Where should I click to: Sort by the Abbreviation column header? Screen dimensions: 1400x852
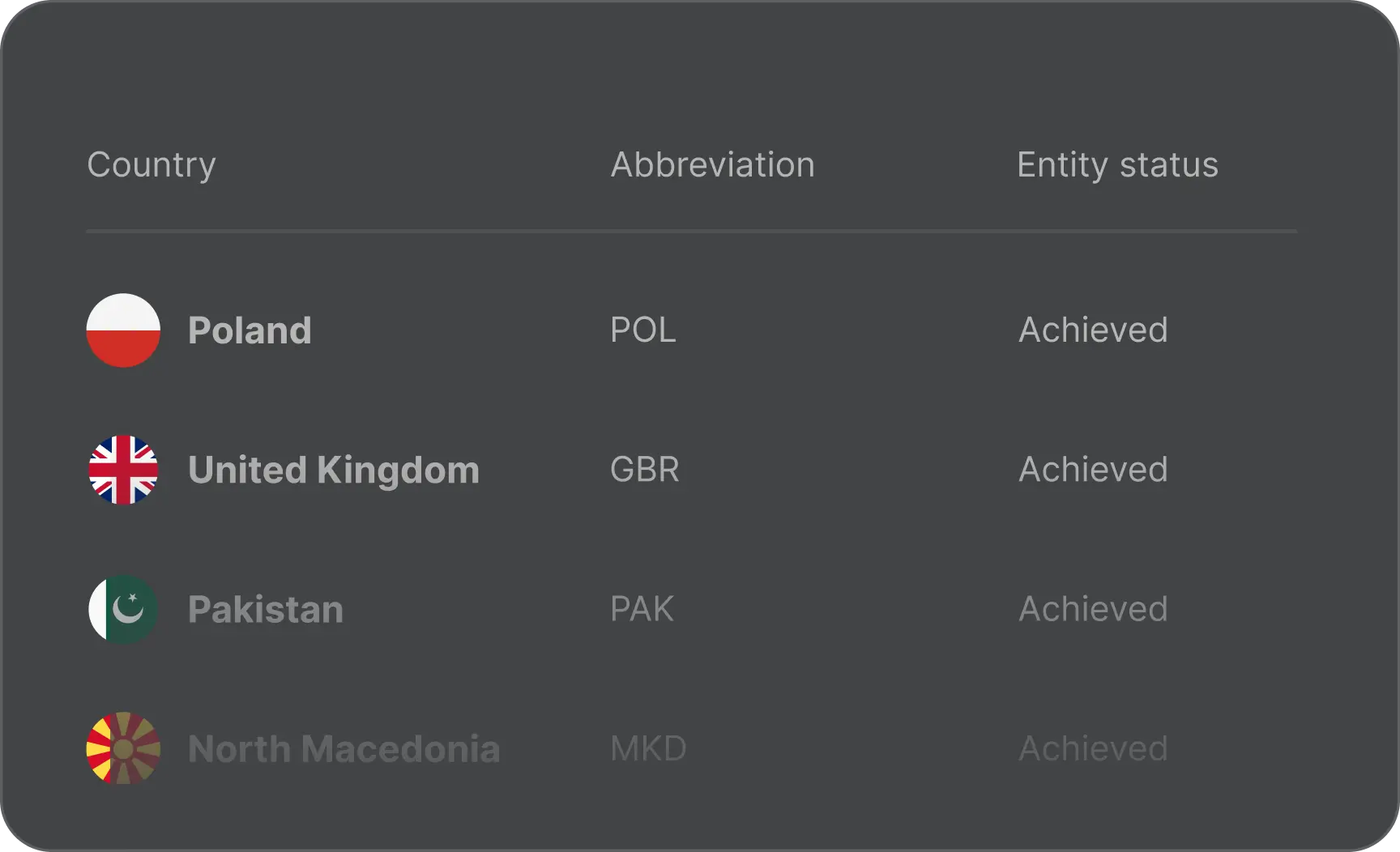pos(712,165)
